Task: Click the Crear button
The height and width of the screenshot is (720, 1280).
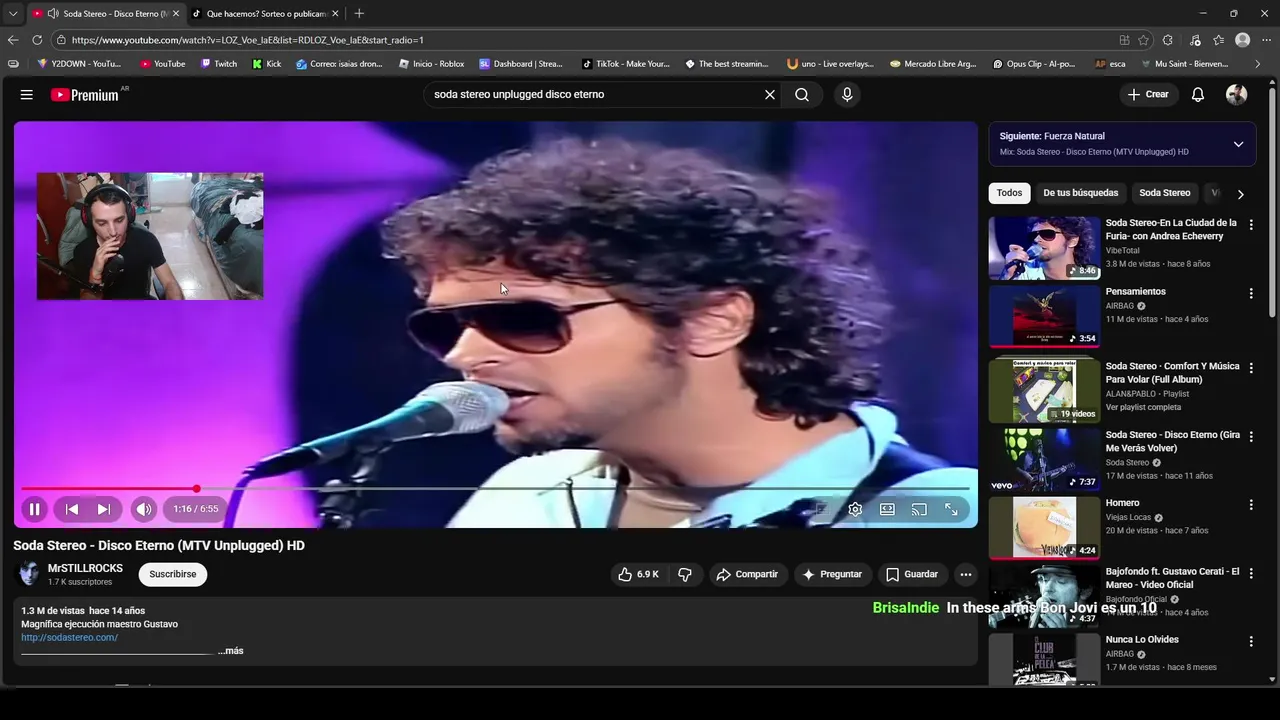Action: click(1148, 94)
